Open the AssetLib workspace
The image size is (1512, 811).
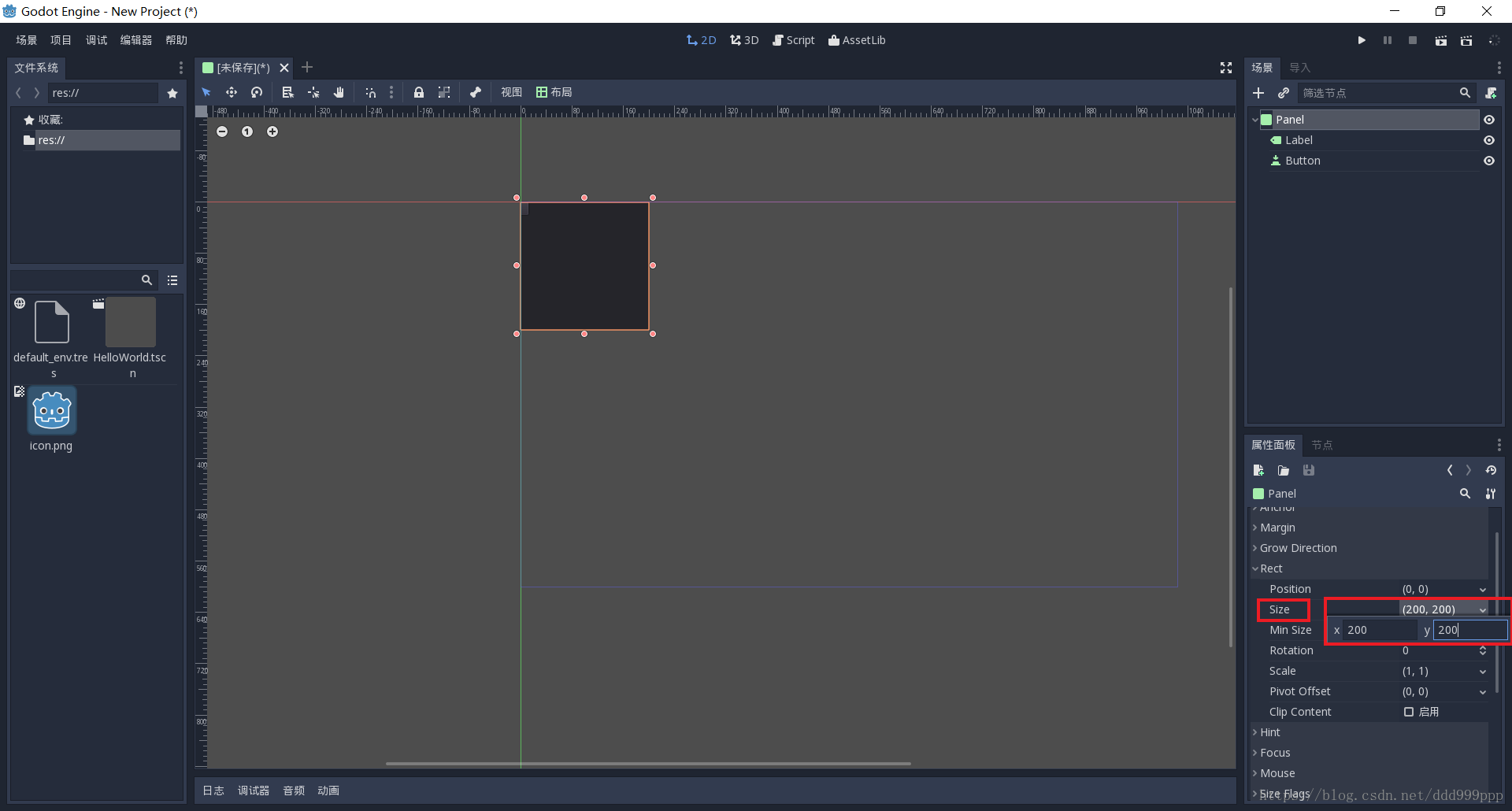(x=857, y=40)
